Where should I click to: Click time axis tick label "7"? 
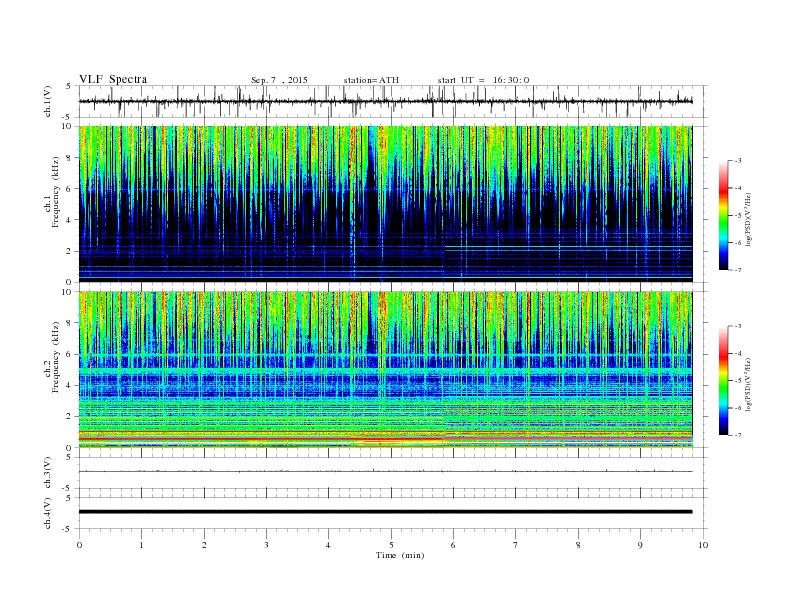click(515, 545)
